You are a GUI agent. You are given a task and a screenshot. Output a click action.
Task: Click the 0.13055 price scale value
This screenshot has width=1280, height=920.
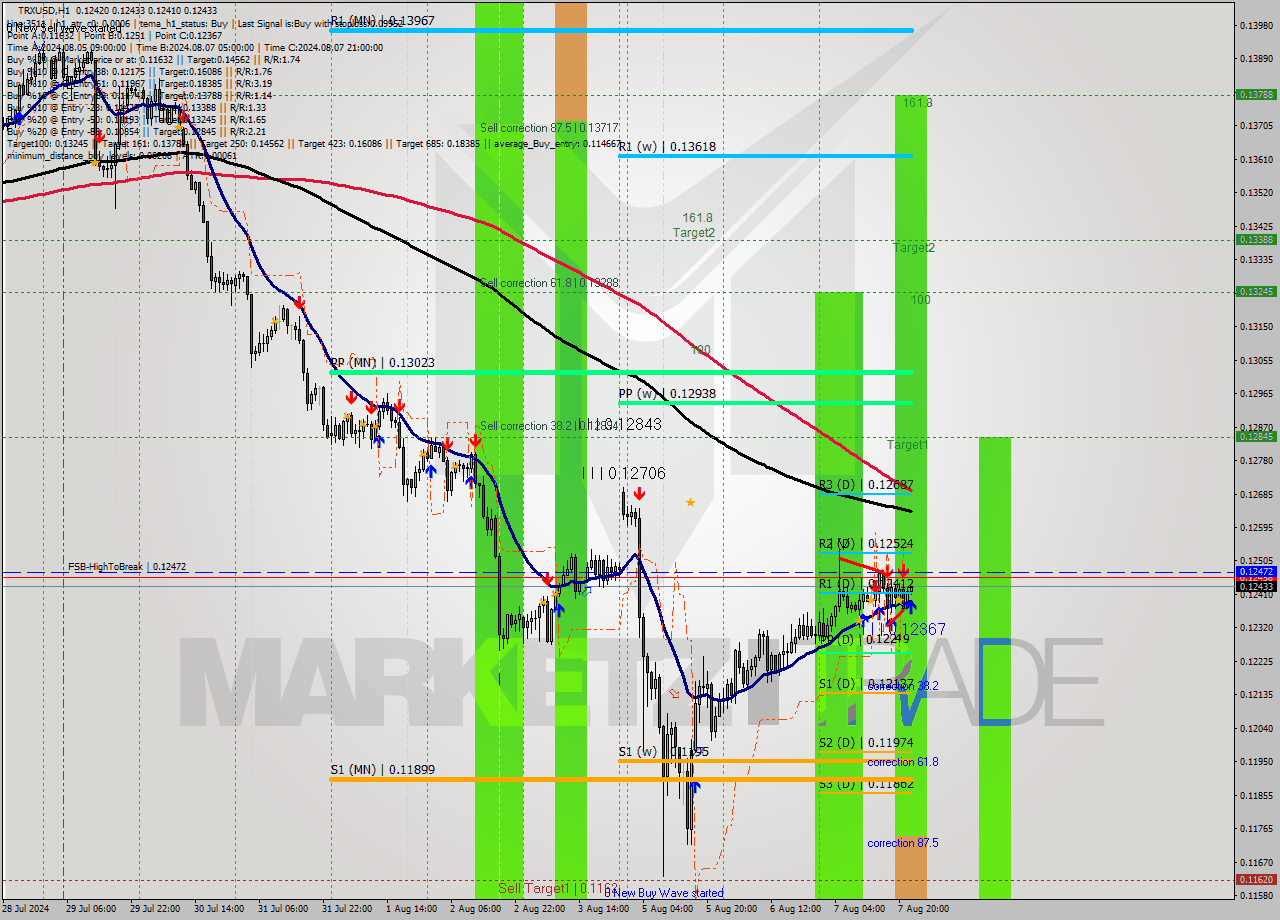click(1256, 360)
